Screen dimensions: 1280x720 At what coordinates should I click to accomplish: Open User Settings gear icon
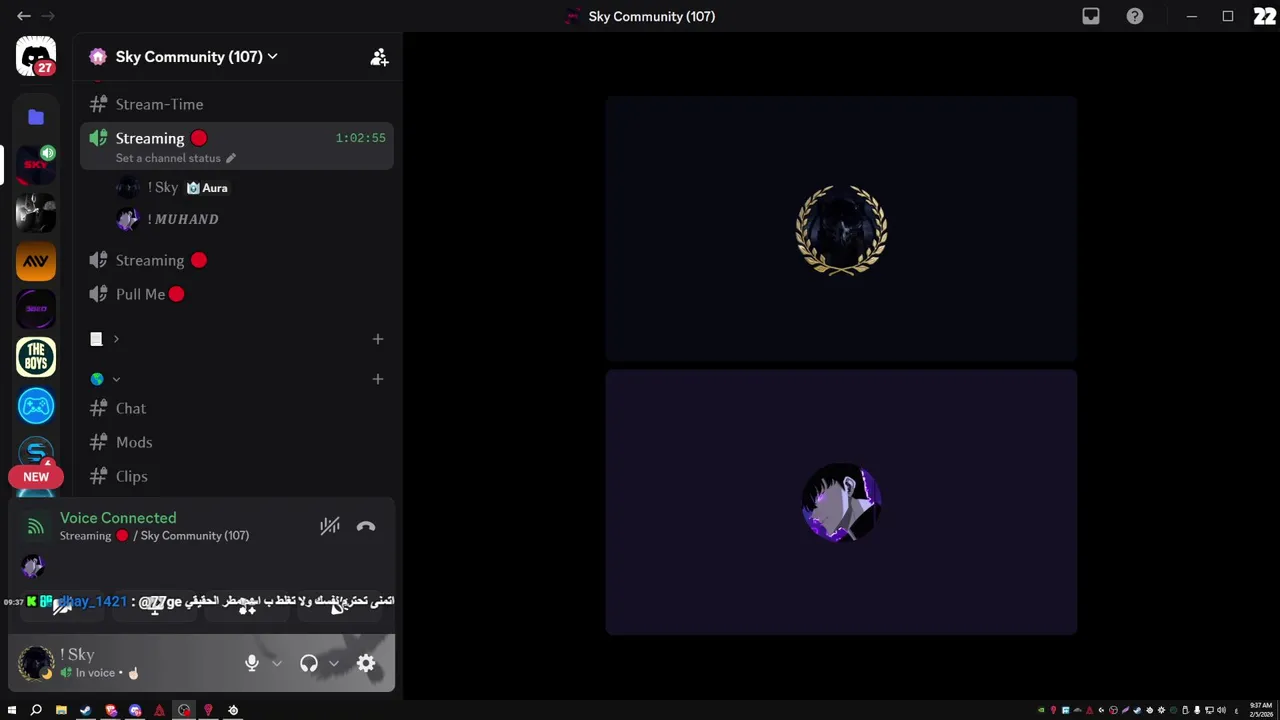click(x=366, y=663)
